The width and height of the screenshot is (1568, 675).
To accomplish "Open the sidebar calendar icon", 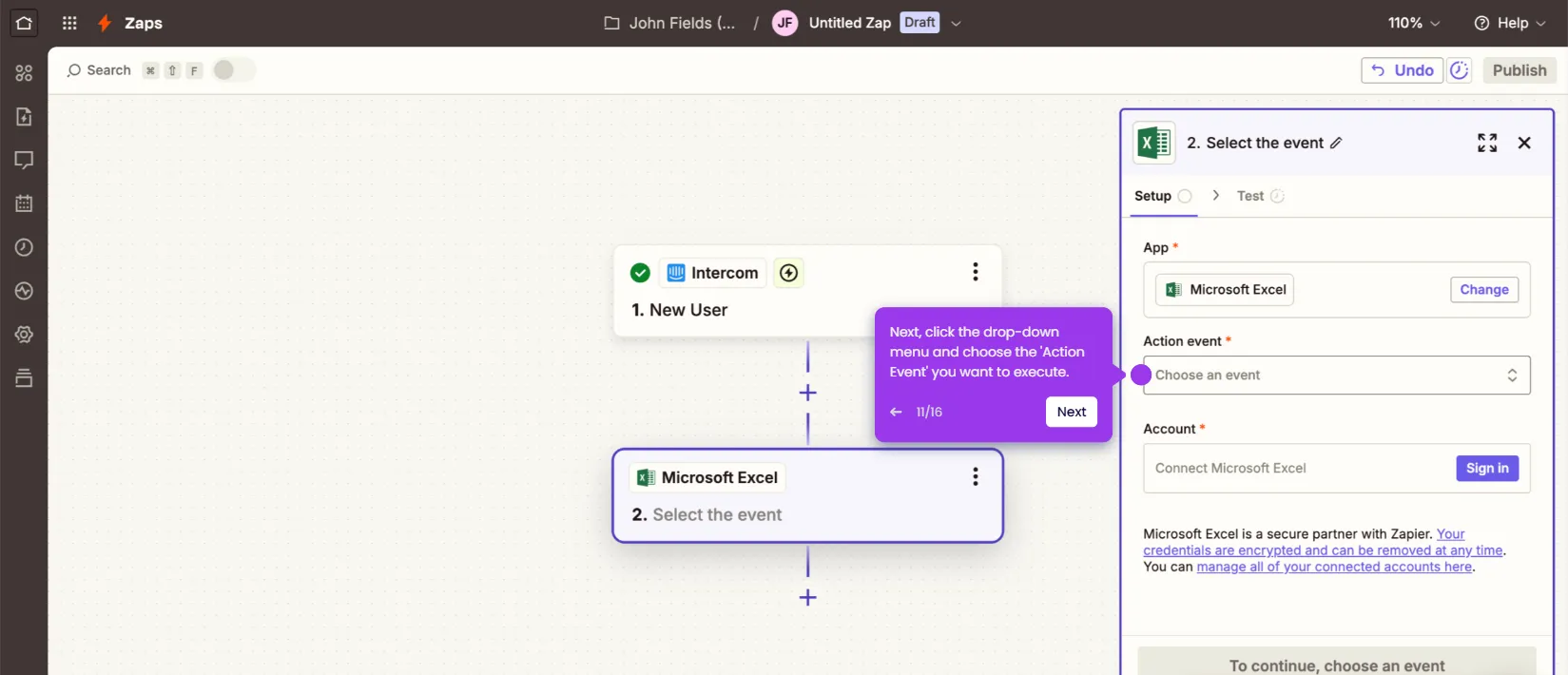I will pos(24,203).
